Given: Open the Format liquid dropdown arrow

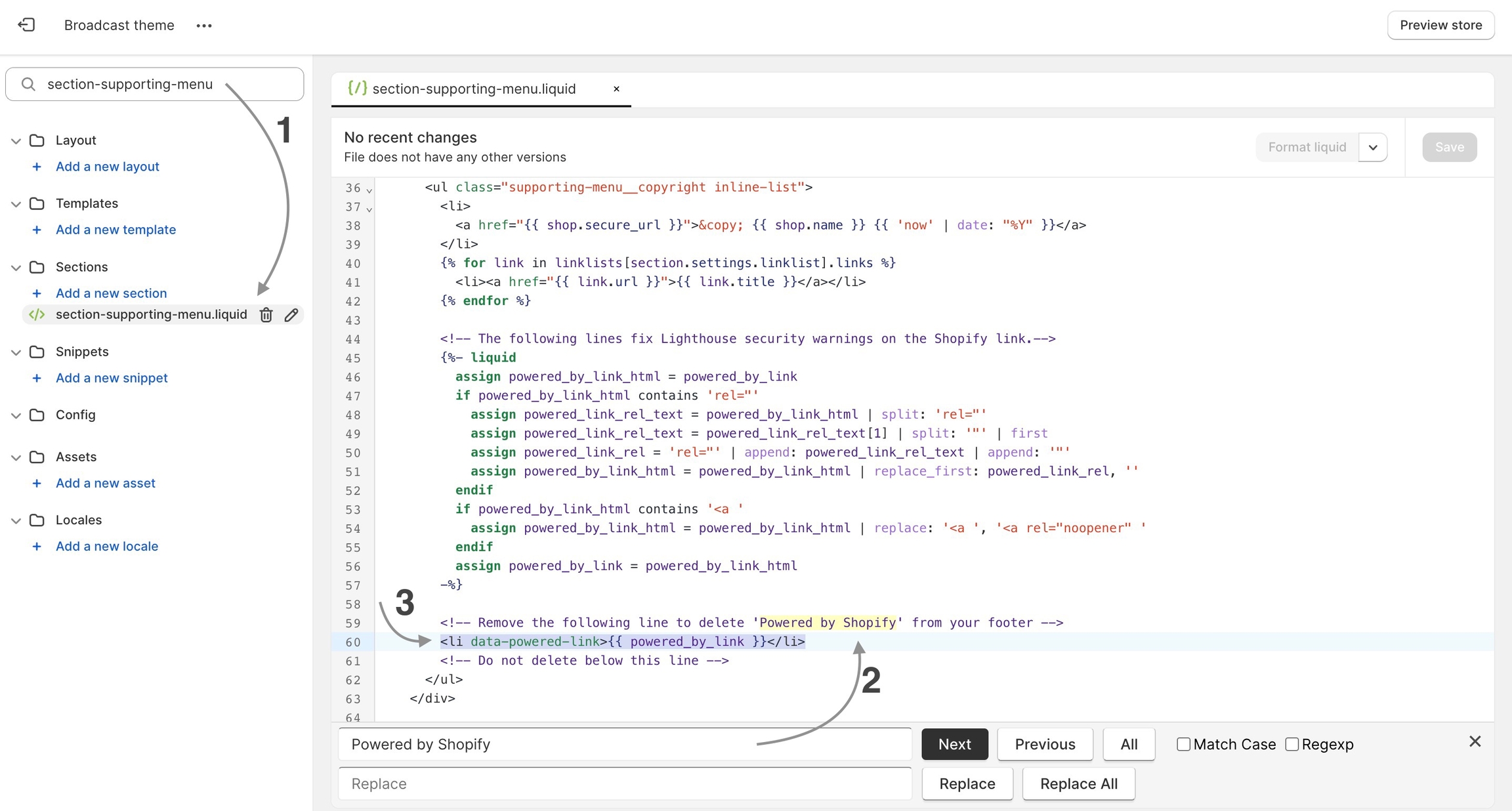Looking at the screenshot, I should [1373, 148].
